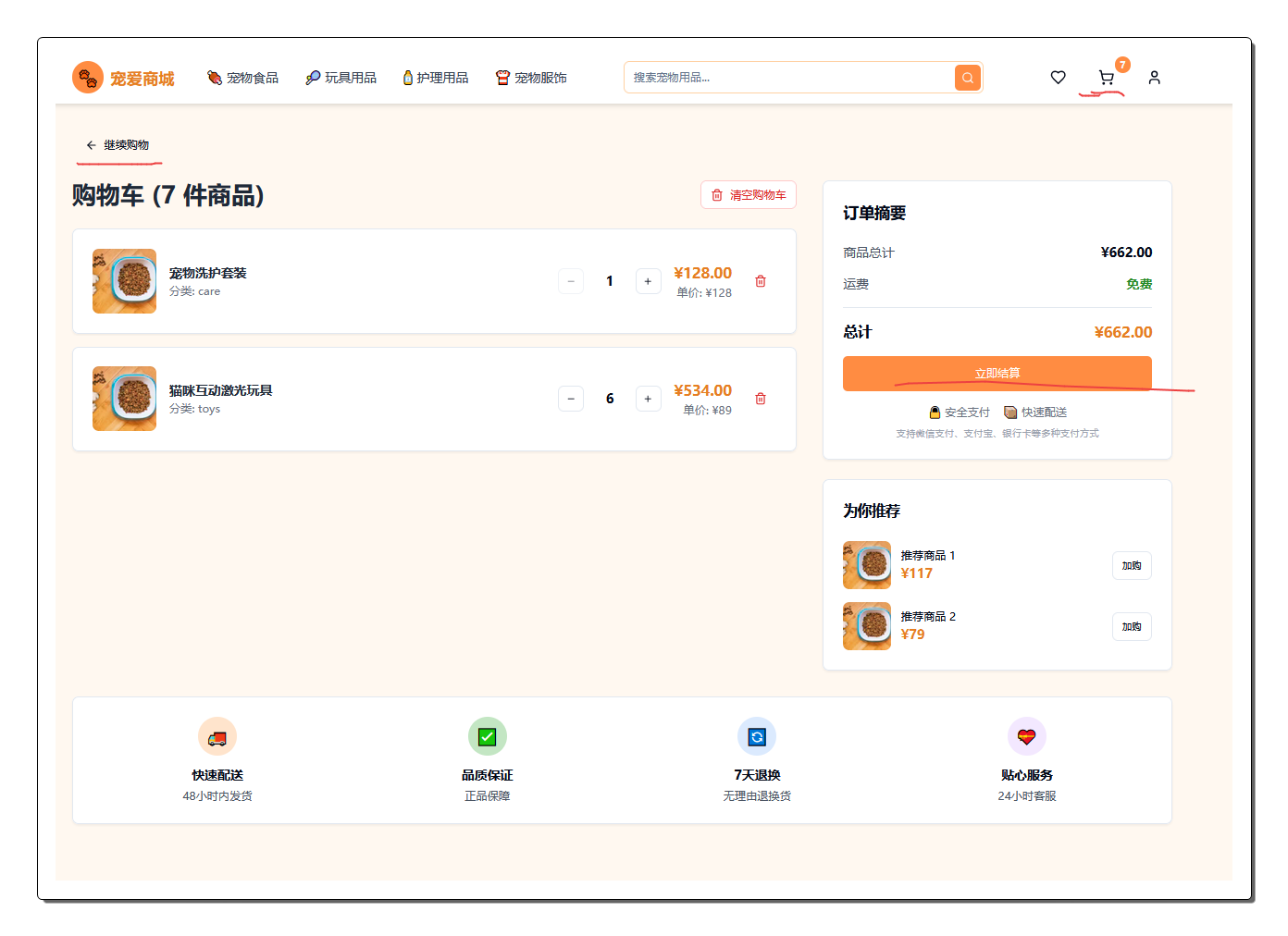Add 推荐商品 1 with 加购 button
Image resolution: width=1288 pixels, height=936 pixels.
pyautogui.click(x=1132, y=566)
